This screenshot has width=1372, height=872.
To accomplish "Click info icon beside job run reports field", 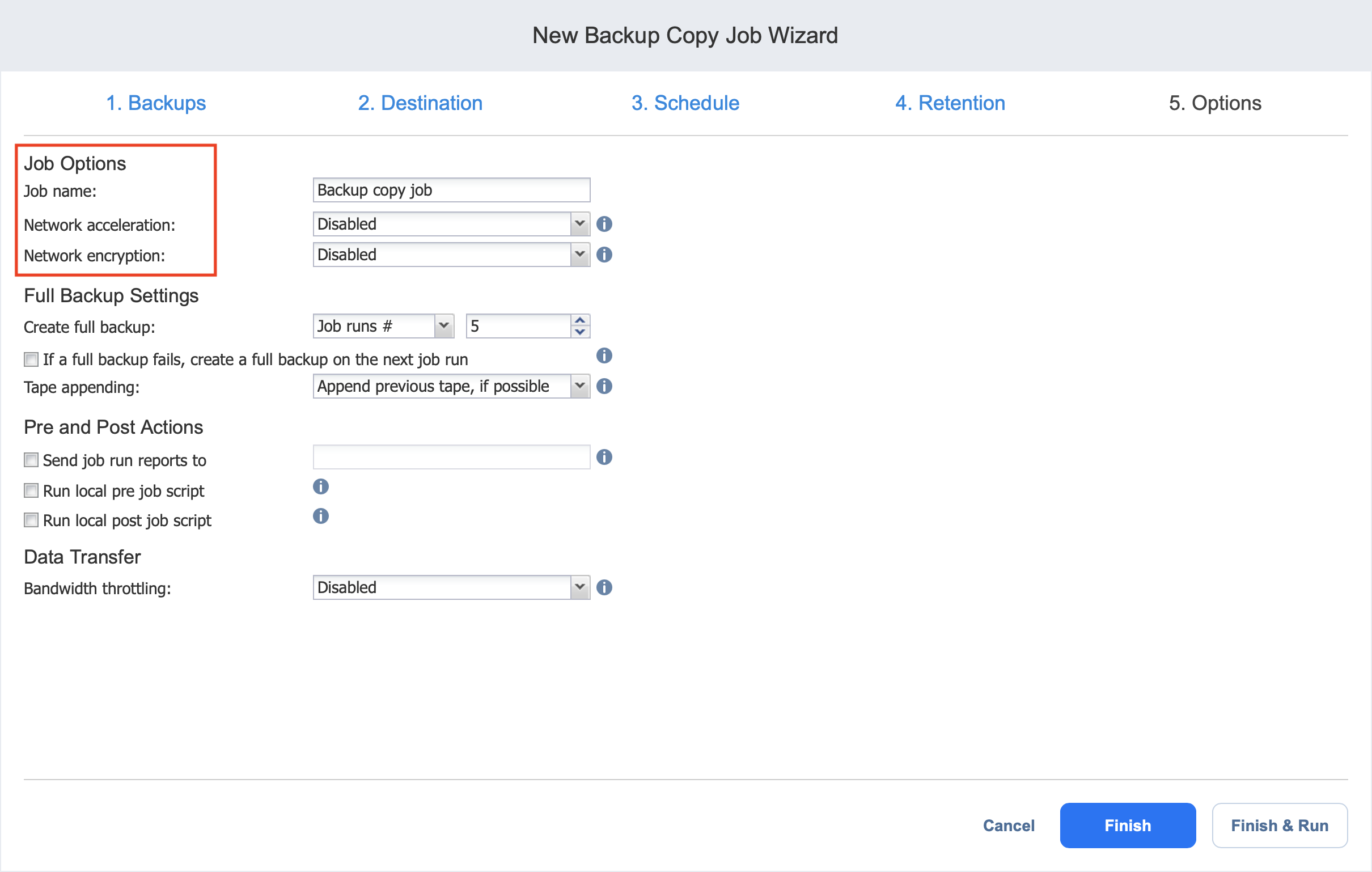I will coord(604,457).
